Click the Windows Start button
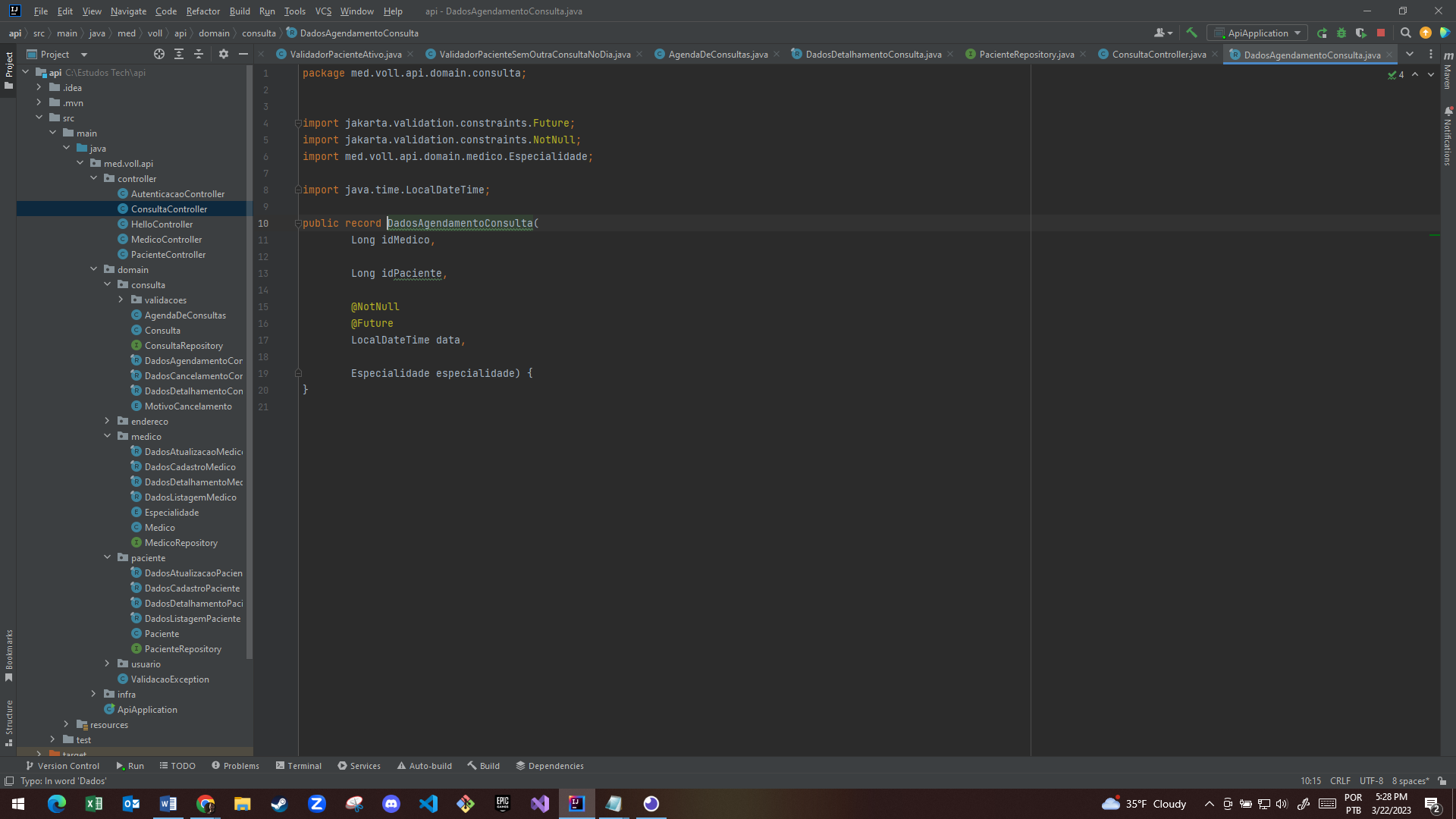The height and width of the screenshot is (819, 1456). coord(18,804)
